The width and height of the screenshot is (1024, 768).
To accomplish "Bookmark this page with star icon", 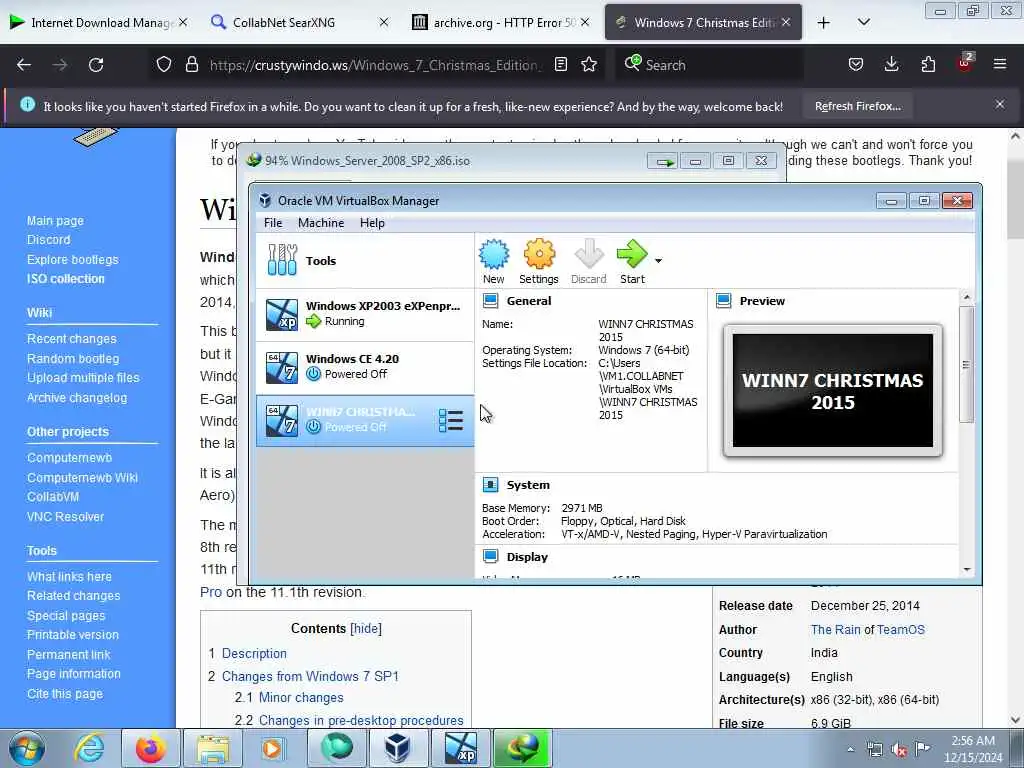I will (x=589, y=65).
